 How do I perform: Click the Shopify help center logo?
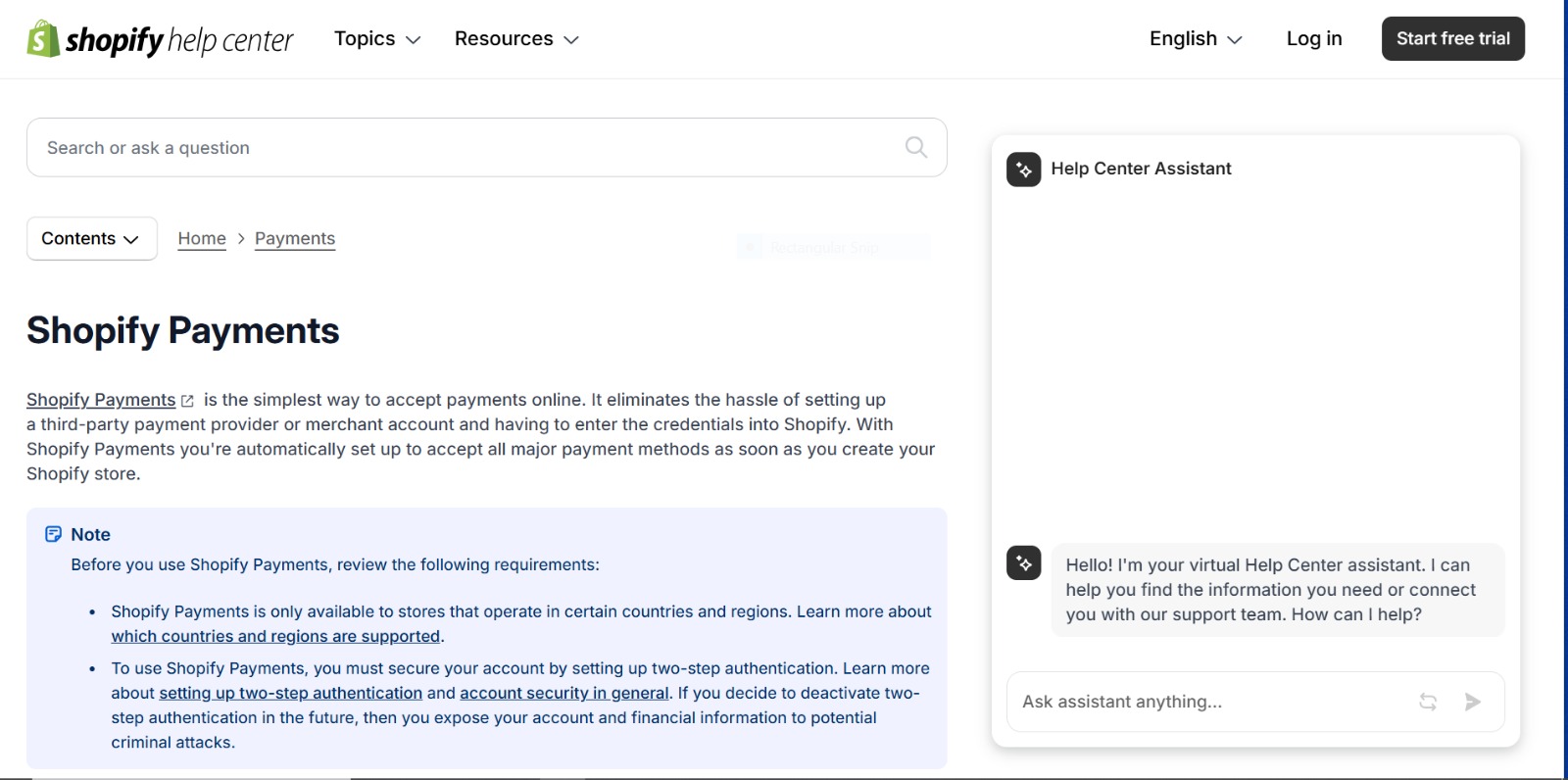click(x=160, y=39)
